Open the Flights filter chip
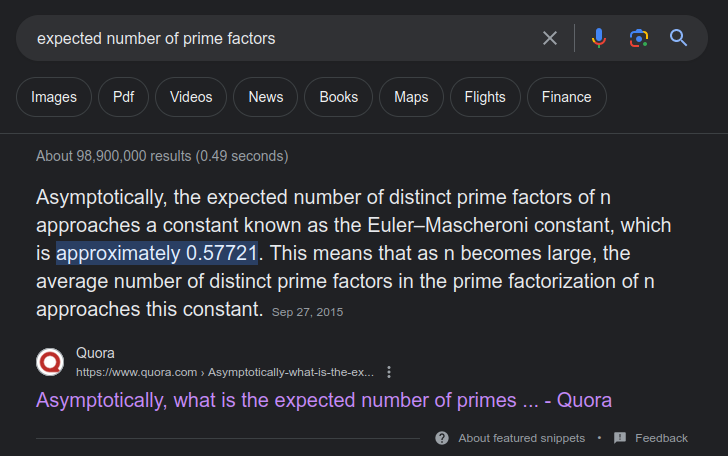Image resolution: width=728 pixels, height=456 pixels. [485, 97]
